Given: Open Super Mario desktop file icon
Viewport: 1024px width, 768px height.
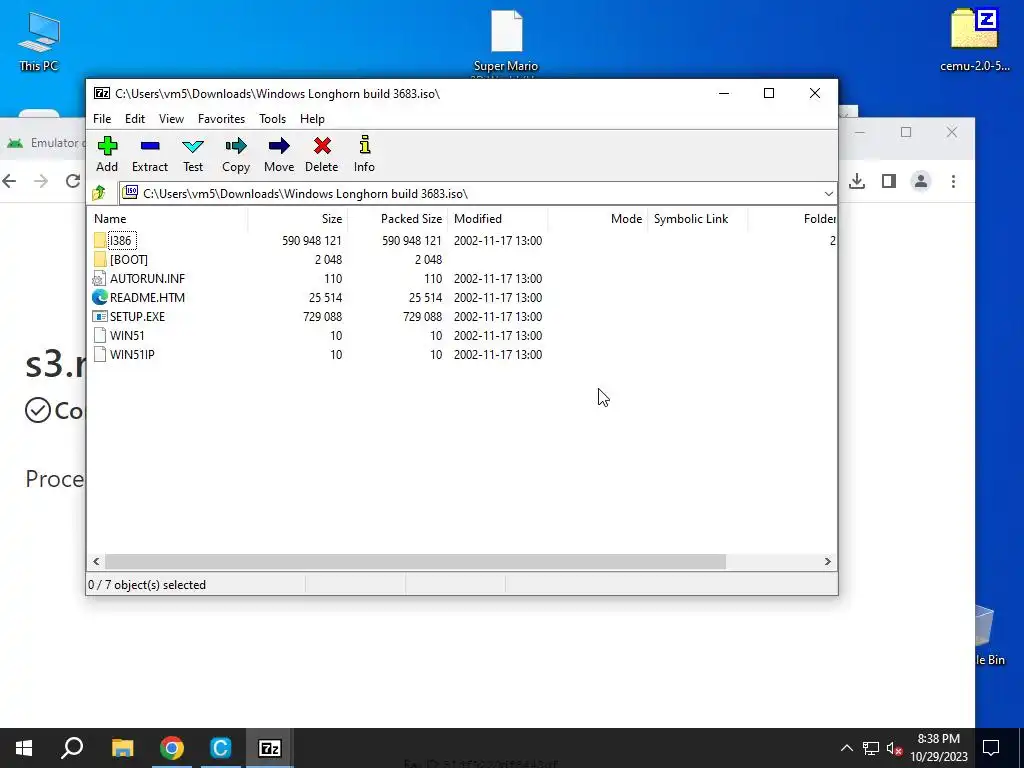Looking at the screenshot, I should coord(507,31).
